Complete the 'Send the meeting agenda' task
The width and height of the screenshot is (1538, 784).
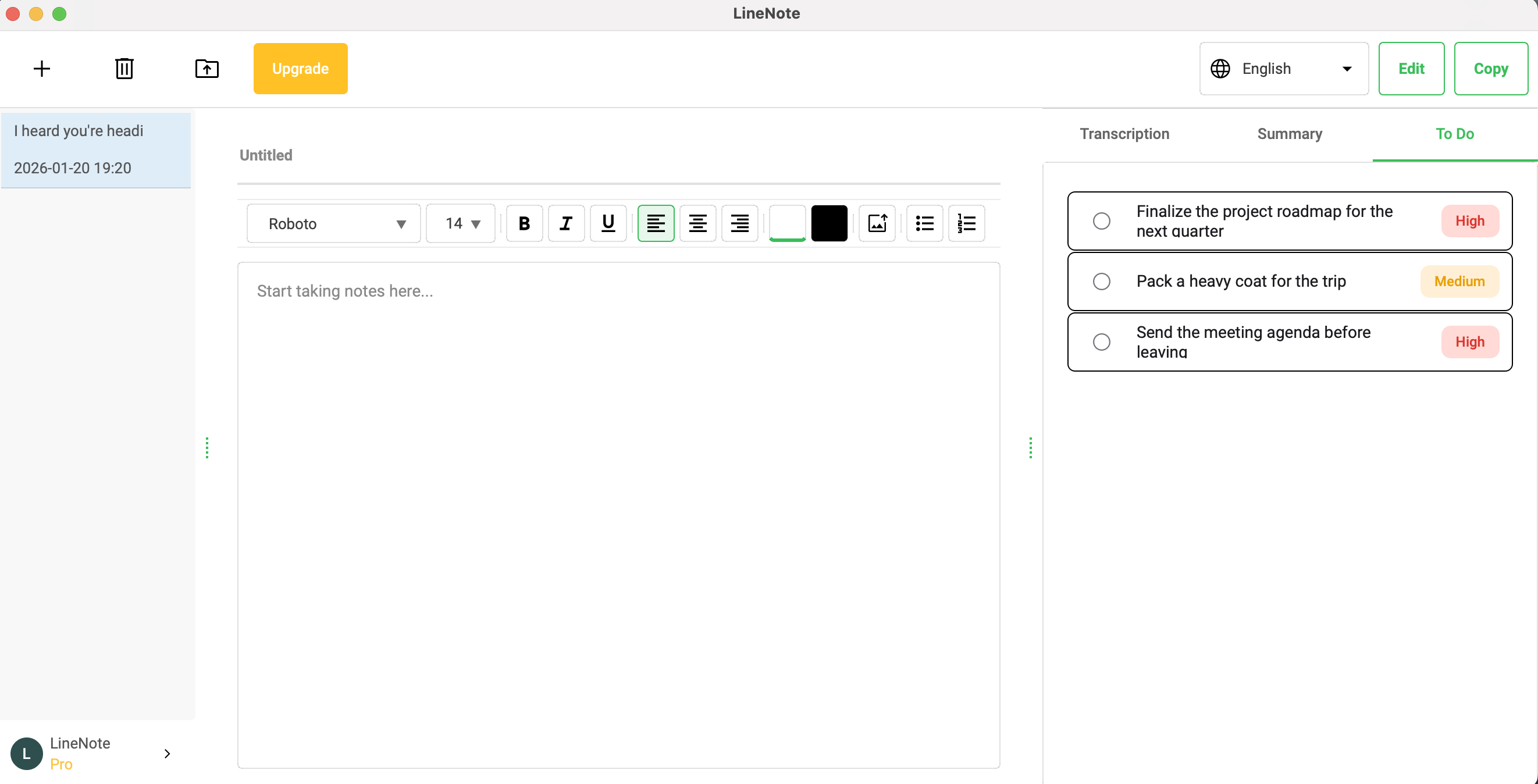[x=1102, y=341]
